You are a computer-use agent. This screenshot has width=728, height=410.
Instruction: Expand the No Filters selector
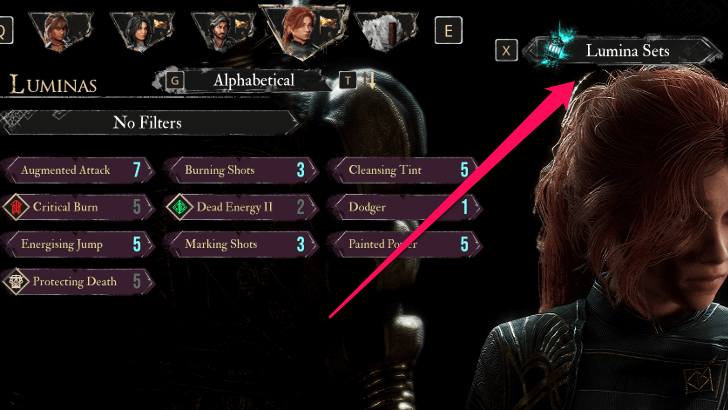149,123
